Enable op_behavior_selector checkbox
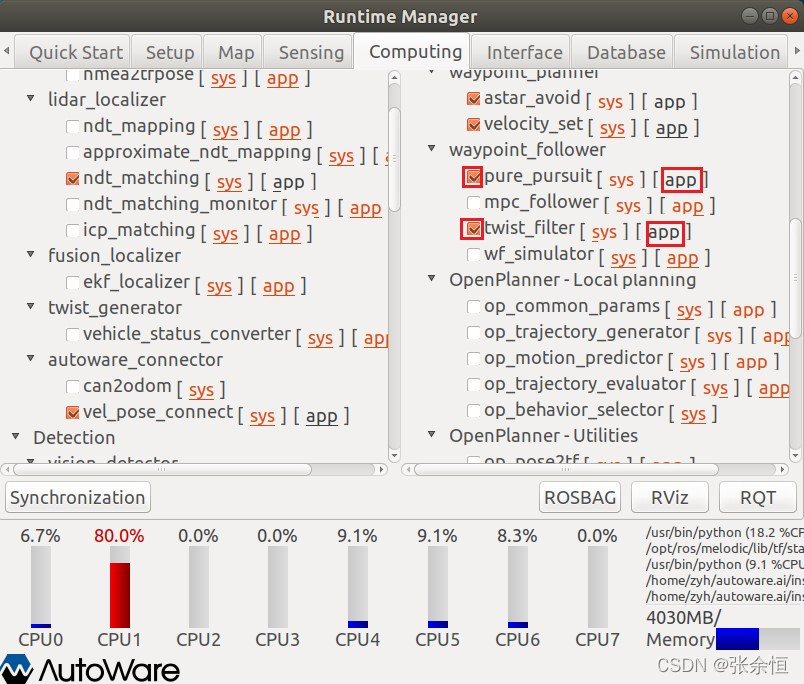Image resolution: width=804 pixels, height=684 pixels. pos(474,411)
